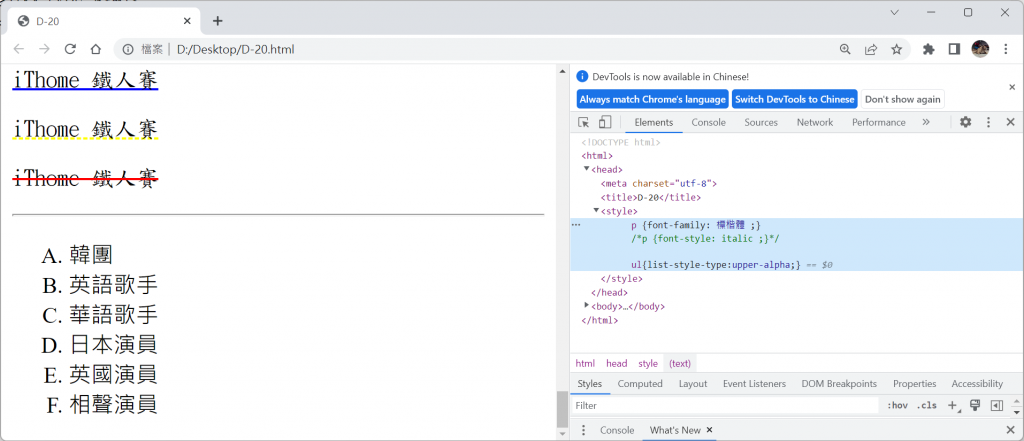Click the Styles filter input
Viewport: 1024px width, 441px height.
pos(725,406)
